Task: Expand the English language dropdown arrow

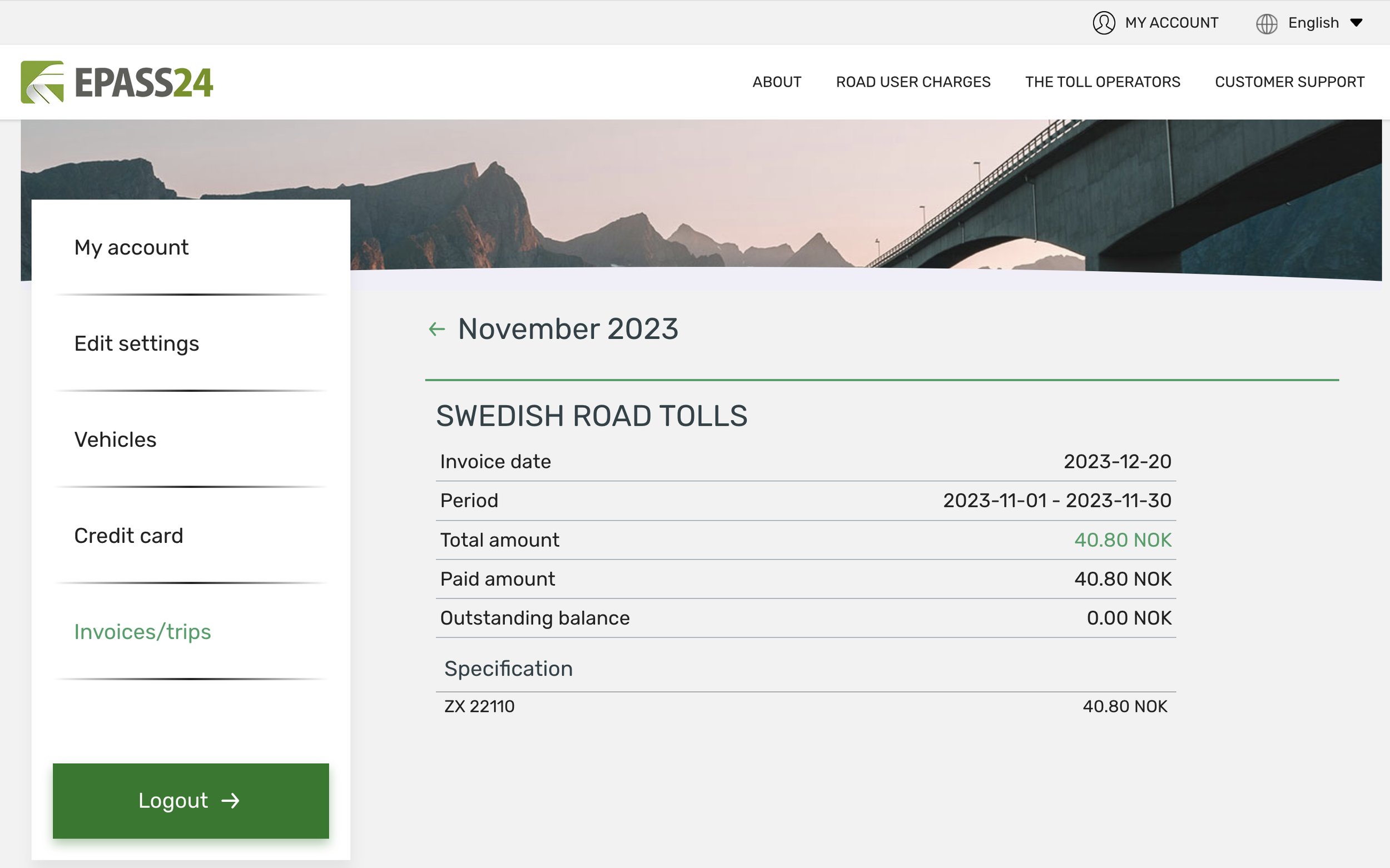Action: click(1357, 23)
